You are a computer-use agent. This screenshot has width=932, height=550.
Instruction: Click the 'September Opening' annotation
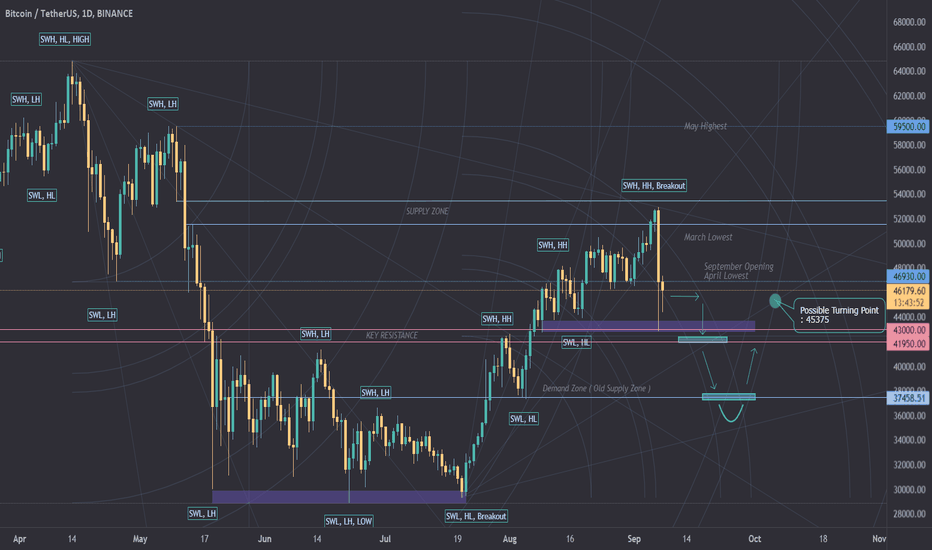(x=739, y=266)
